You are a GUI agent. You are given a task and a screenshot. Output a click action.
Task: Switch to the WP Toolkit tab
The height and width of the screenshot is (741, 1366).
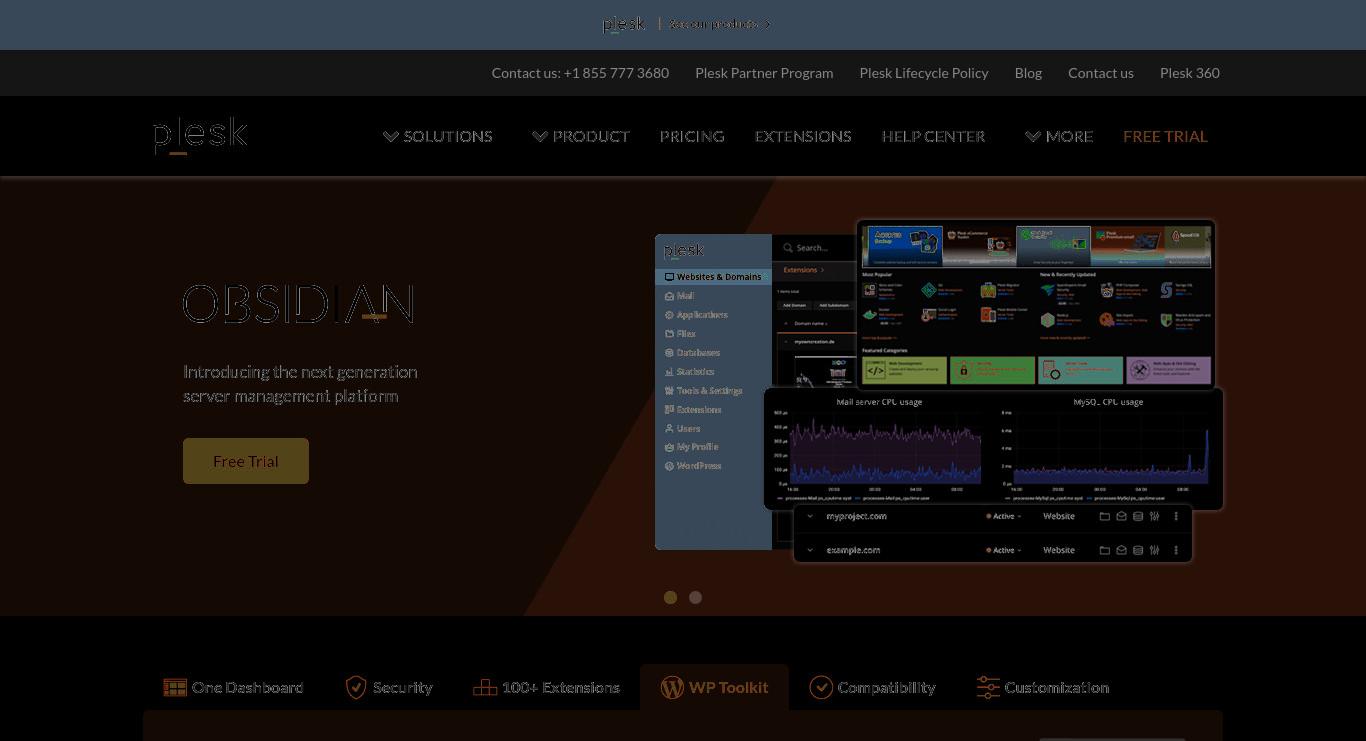[714, 687]
